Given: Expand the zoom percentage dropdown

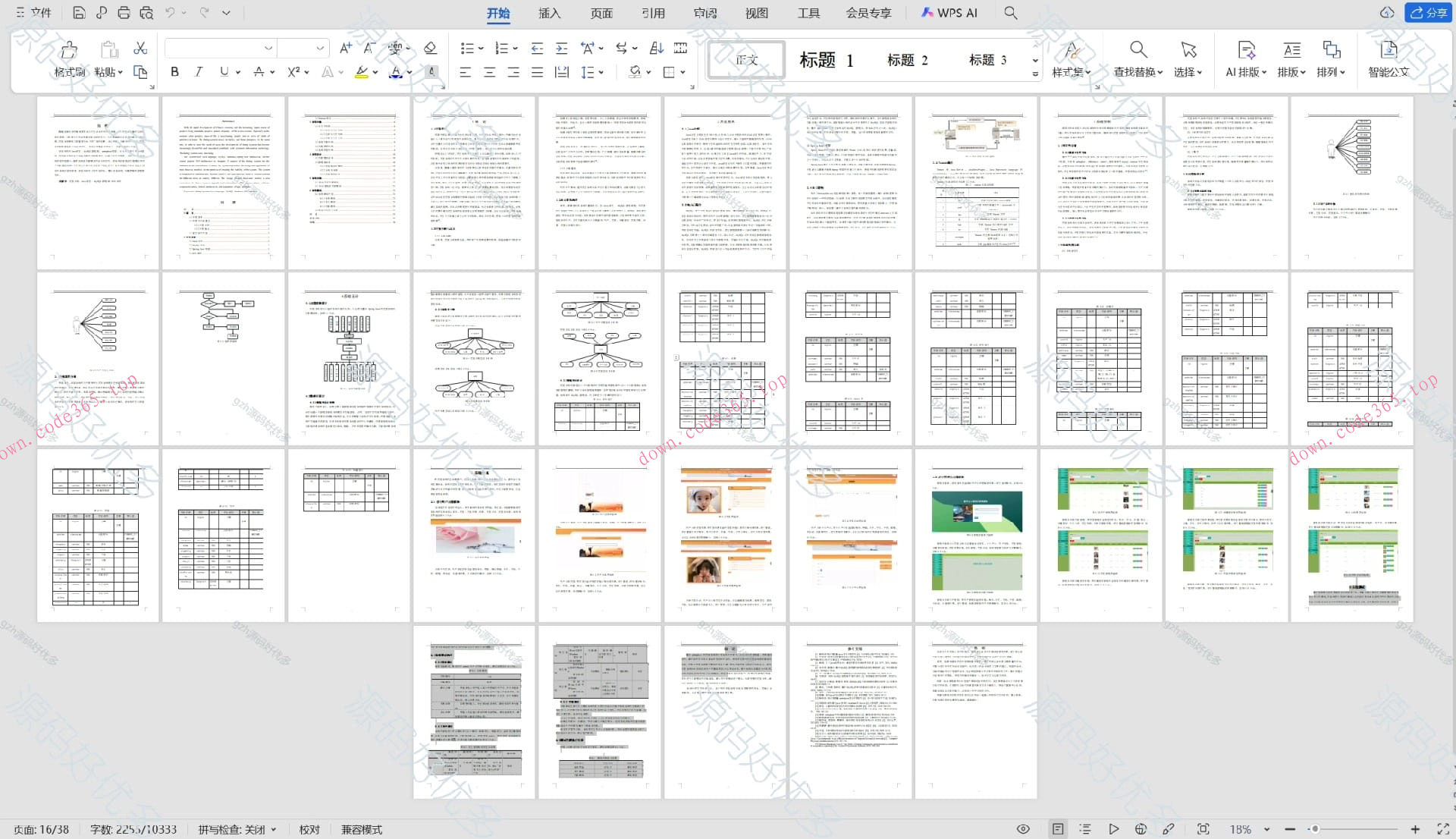Looking at the screenshot, I should click(1267, 830).
